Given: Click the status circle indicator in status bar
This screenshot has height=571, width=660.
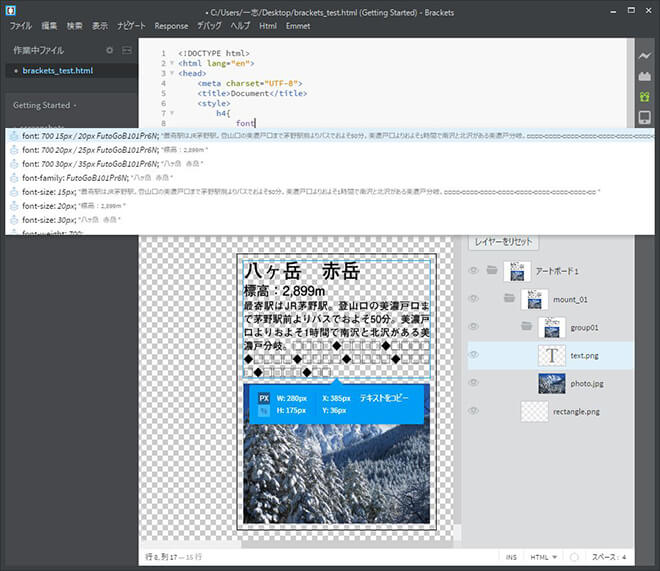Looking at the screenshot, I should pos(574,557).
